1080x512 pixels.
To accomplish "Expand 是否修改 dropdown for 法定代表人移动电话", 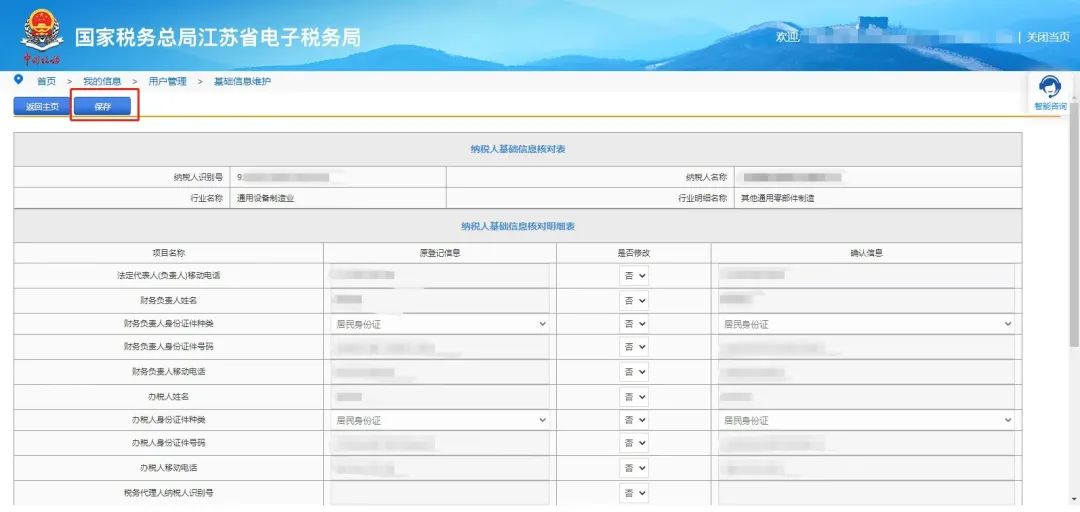I will [x=634, y=275].
